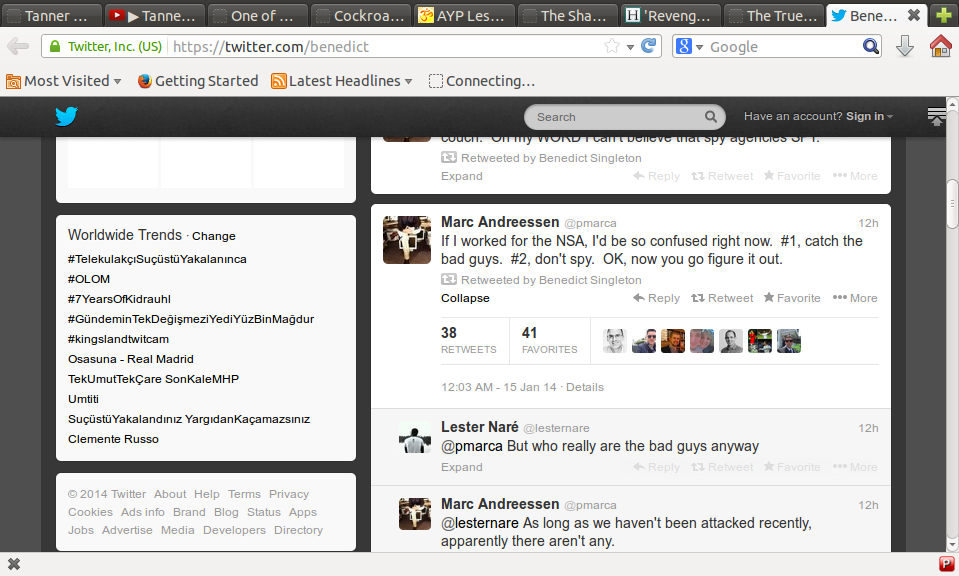Open the Developers footer link
The height and width of the screenshot is (576, 959).
point(234,530)
